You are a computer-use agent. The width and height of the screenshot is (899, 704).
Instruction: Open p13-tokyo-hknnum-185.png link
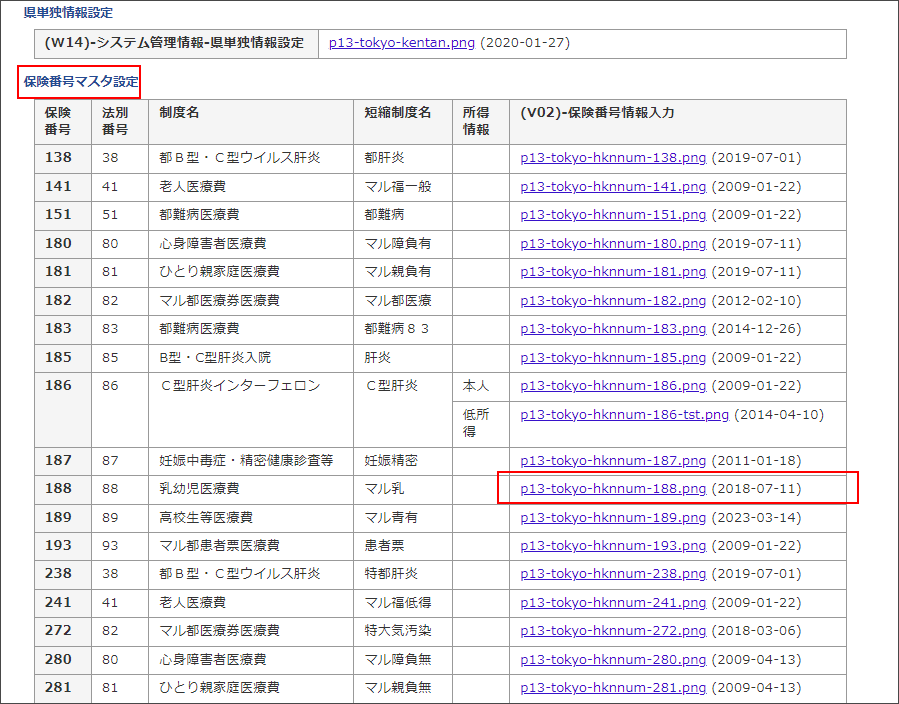613,358
